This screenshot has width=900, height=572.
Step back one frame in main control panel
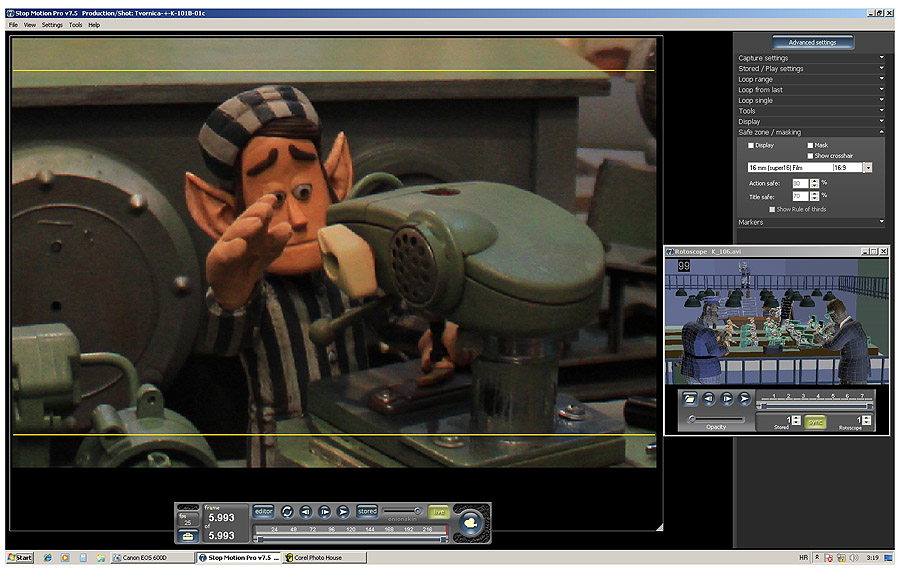click(306, 511)
